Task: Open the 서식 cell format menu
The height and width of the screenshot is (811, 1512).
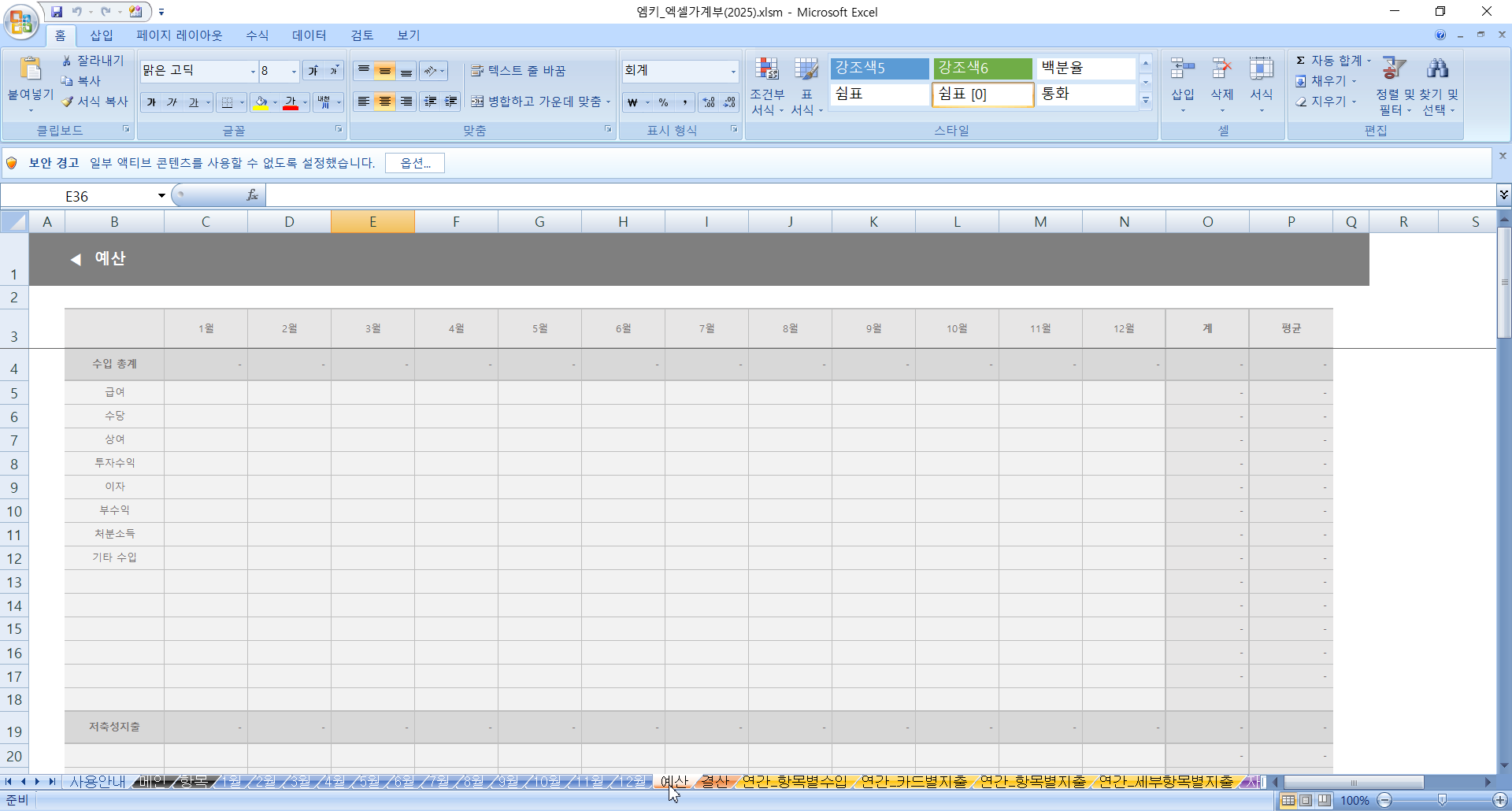Action: click(1261, 86)
